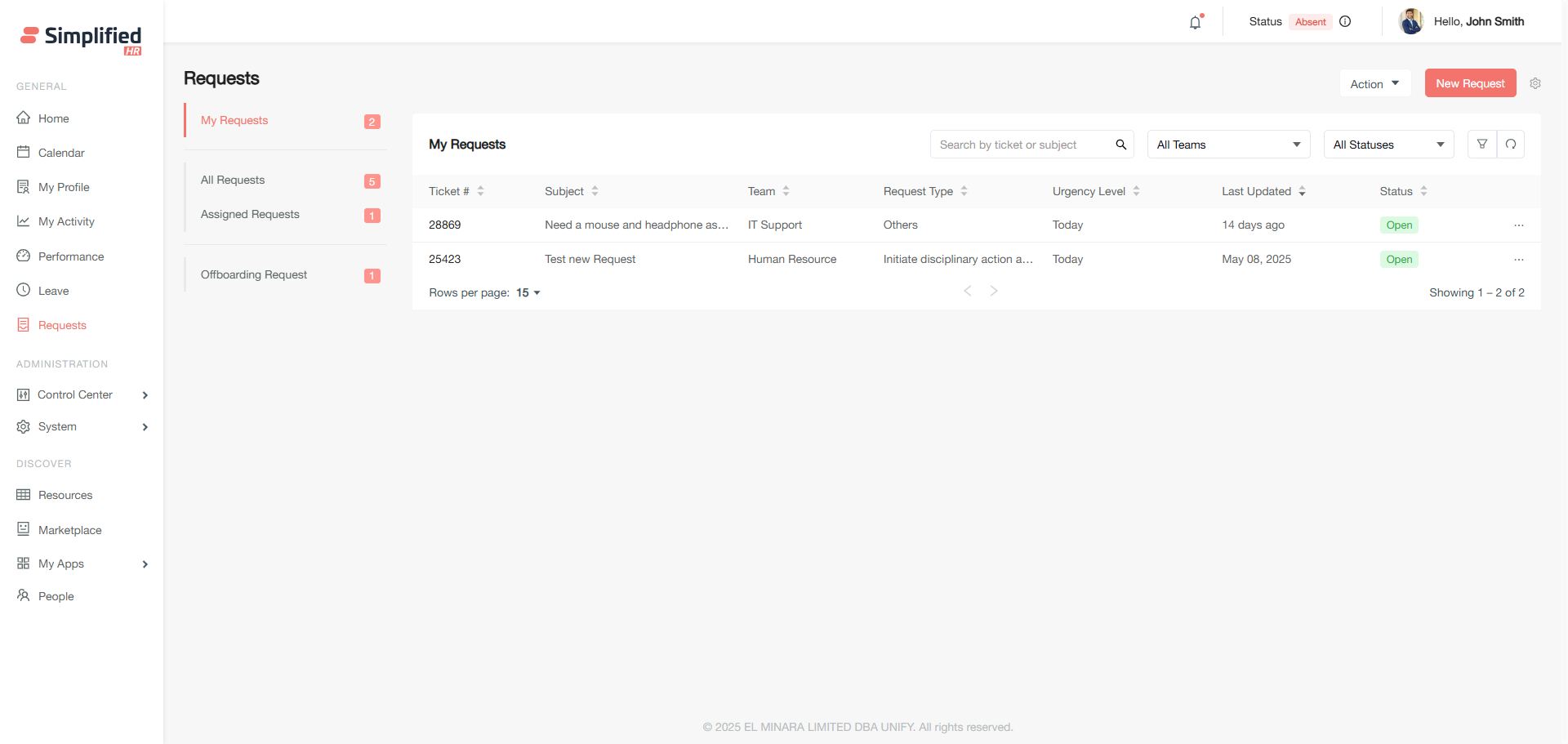Viewport: 1568px width, 744px height.
Task: Open the All Teams dropdown
Action: (1228, 145)
